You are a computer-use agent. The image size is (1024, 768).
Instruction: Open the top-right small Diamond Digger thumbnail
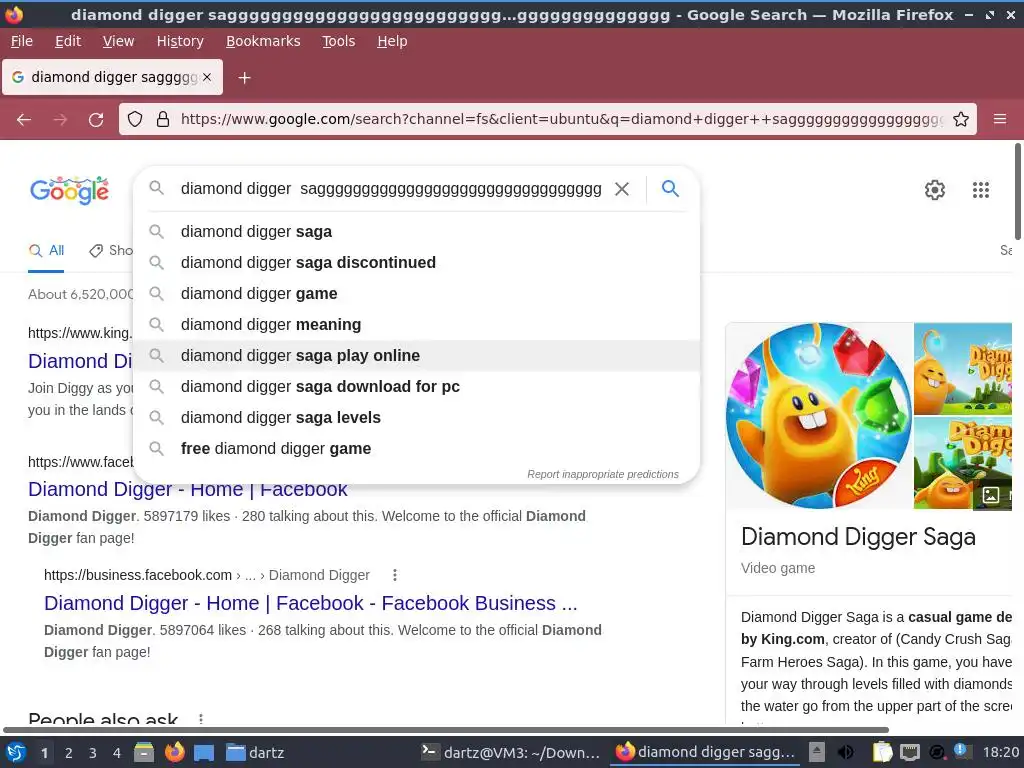pyautogui.click(x=963, y=369)
